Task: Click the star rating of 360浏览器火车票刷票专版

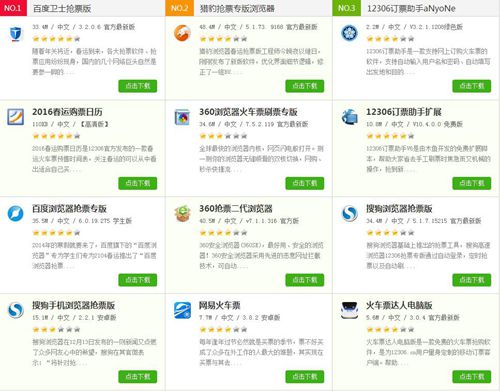Action: (x=223, y=136)
